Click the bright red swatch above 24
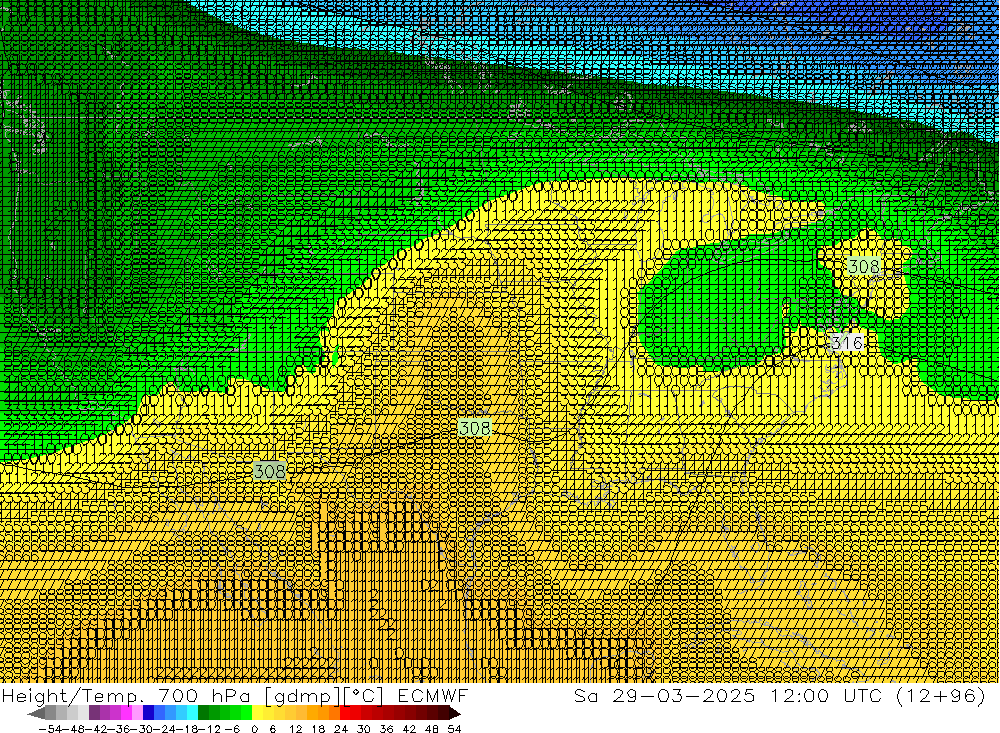 coord(345,713)
